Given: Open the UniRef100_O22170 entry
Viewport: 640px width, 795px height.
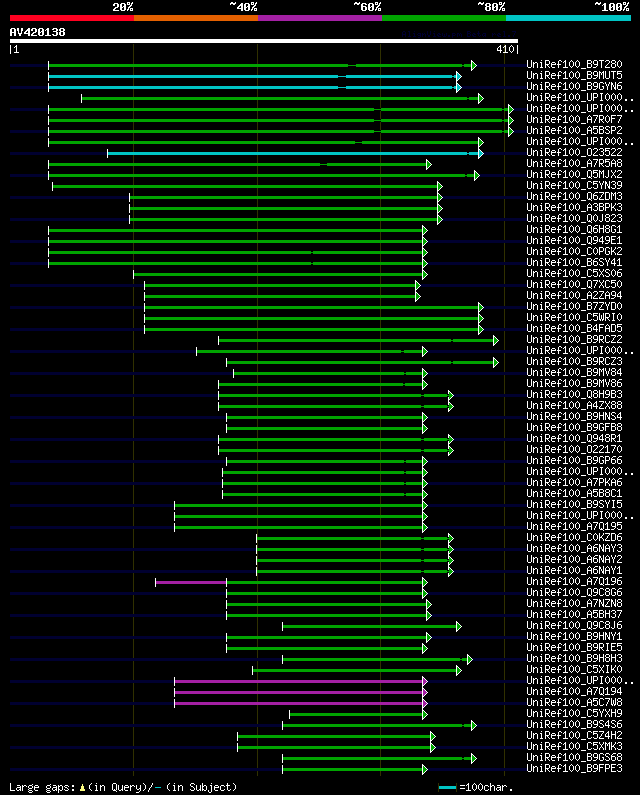Looking at the screenshot, I should (x=574, y=449).
